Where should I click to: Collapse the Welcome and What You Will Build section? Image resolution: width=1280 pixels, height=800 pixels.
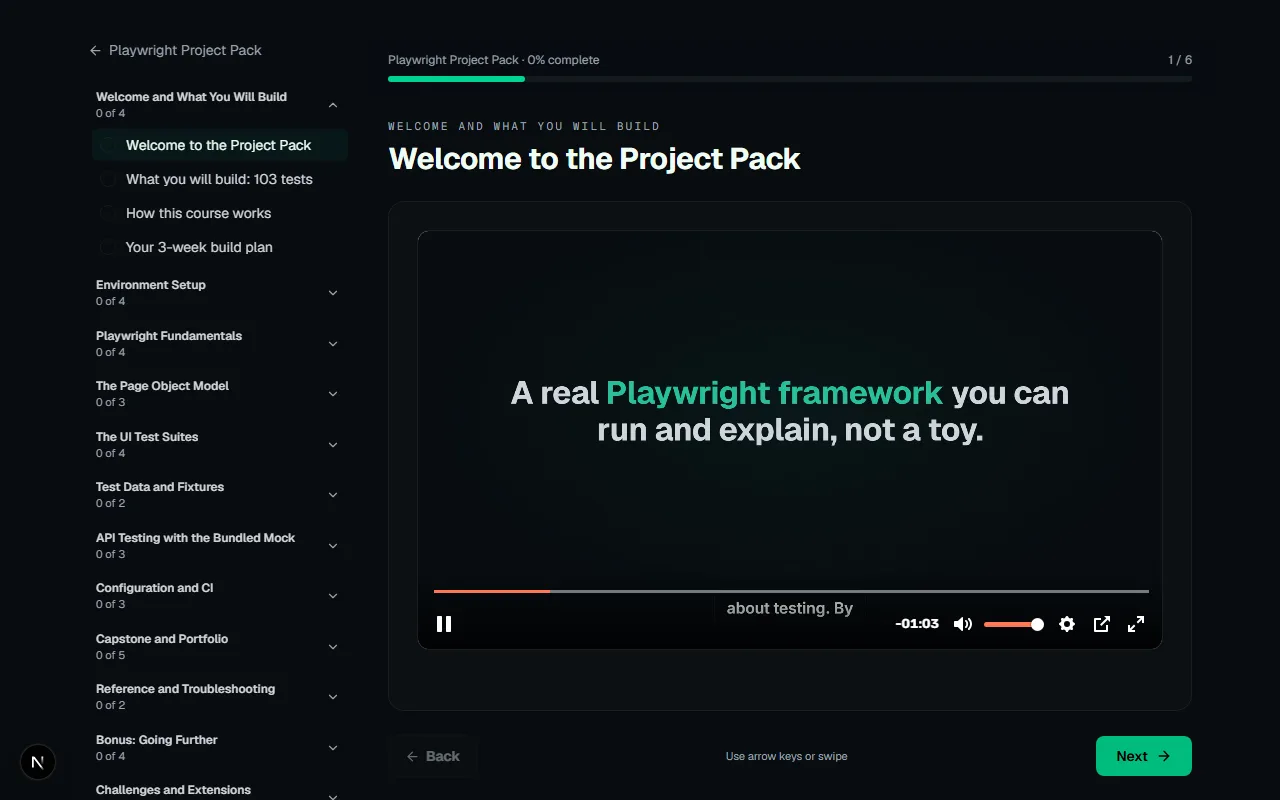click(333, 105)
